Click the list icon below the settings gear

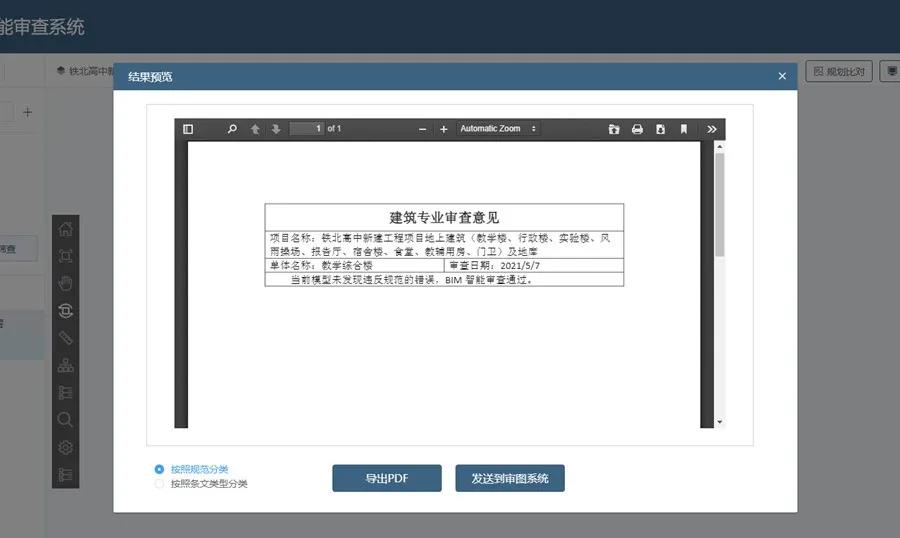coord(65,474)
